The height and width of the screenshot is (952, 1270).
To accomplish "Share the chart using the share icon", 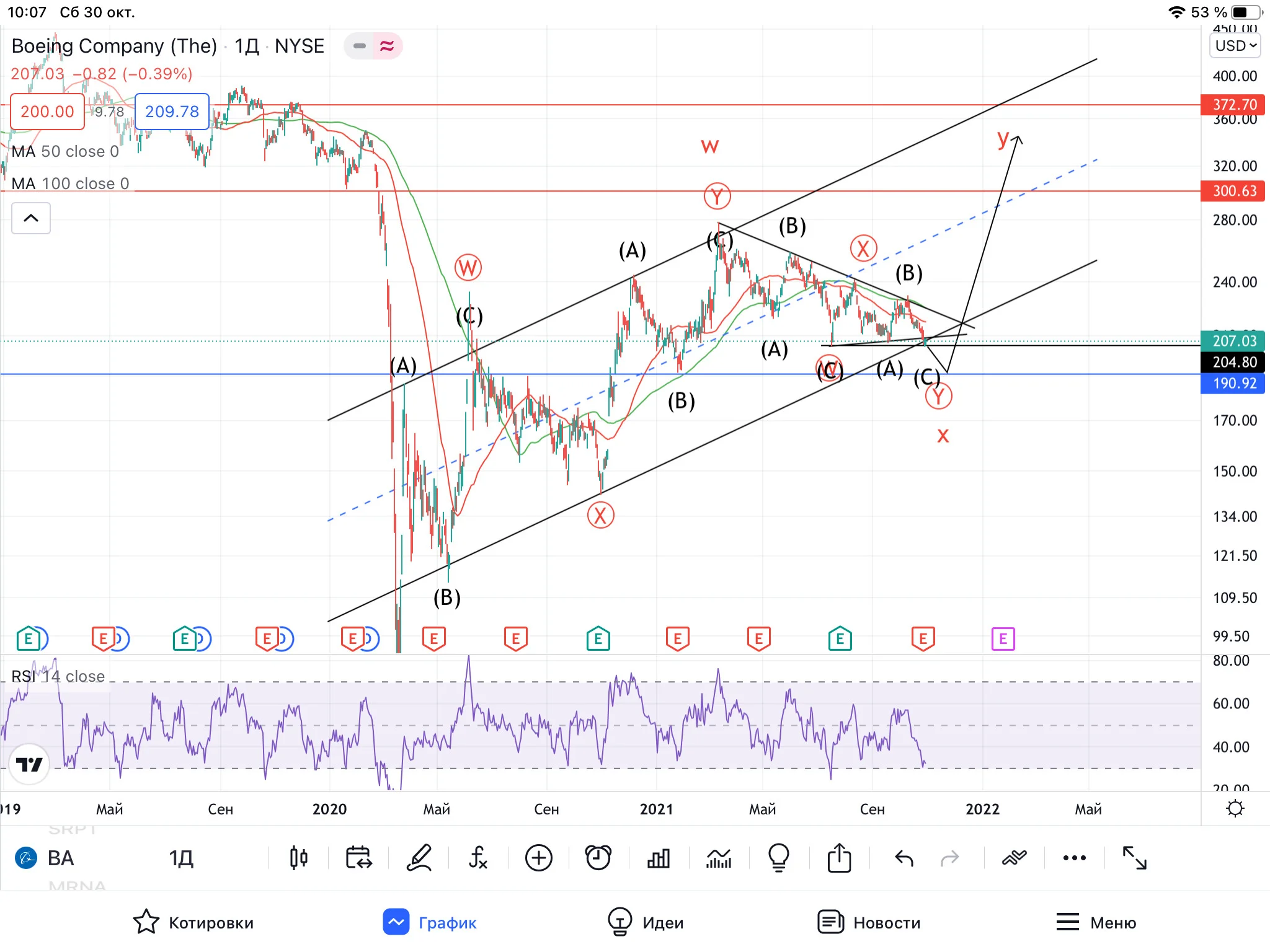I will tap(839, 858).
